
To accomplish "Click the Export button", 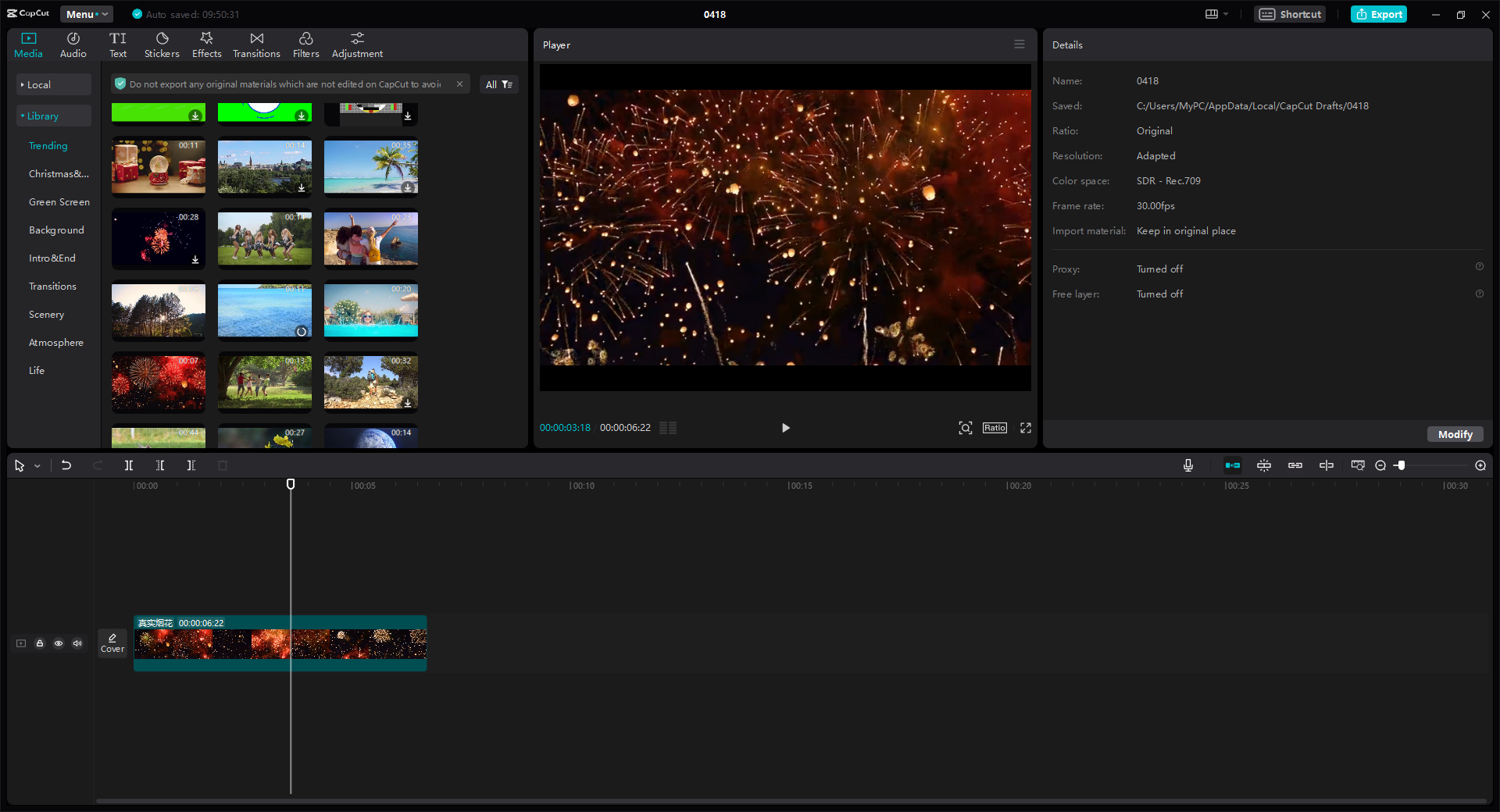I will pos(1378,14).
